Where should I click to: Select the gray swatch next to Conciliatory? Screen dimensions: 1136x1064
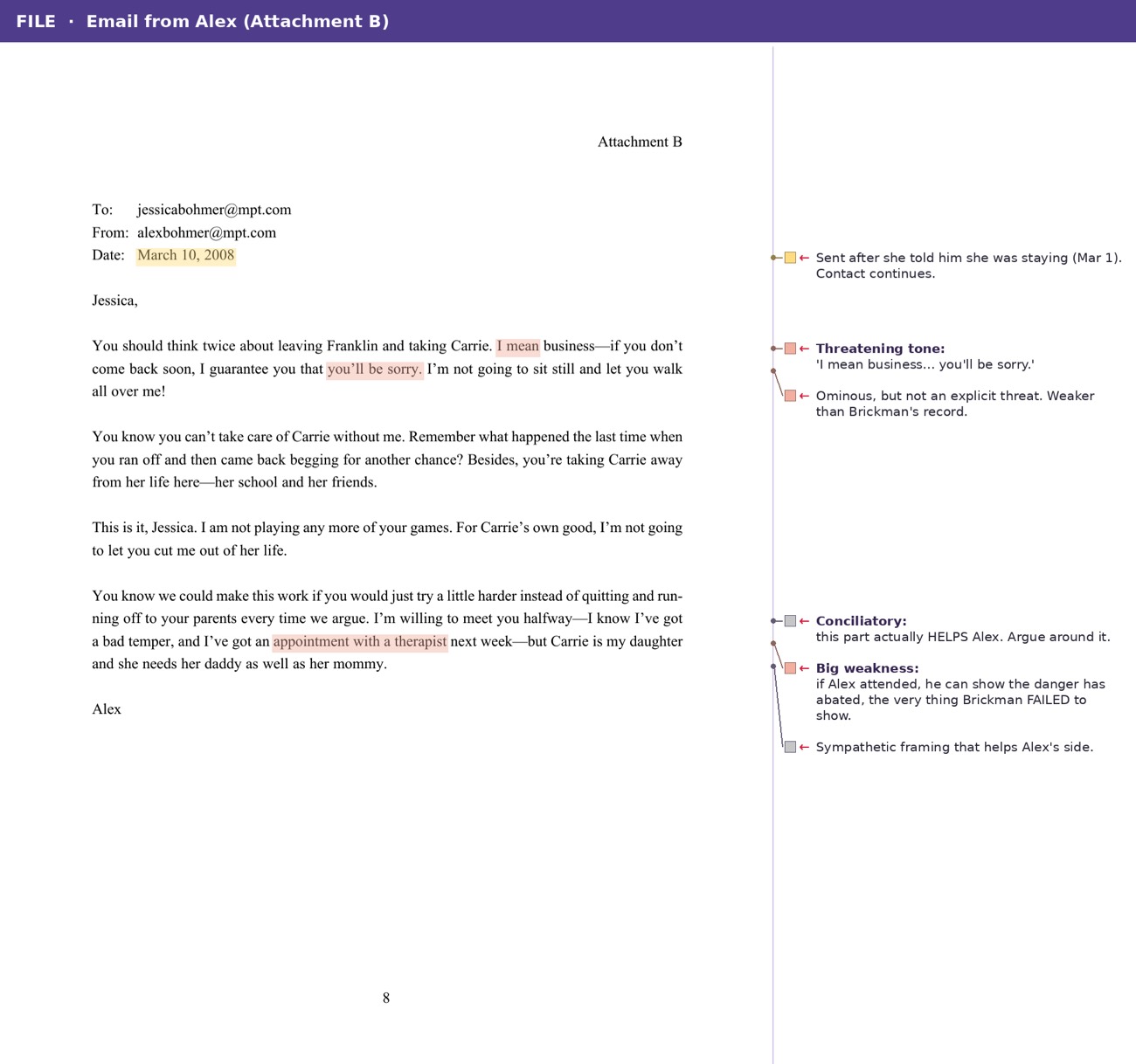(790, 621)
